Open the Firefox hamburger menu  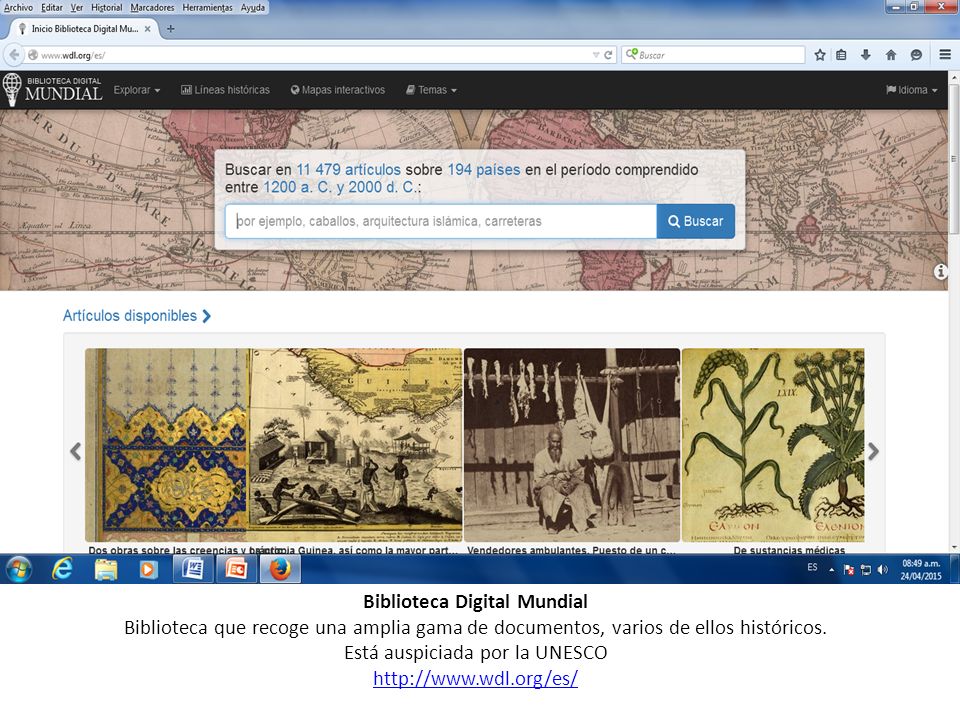coord(945,55)
